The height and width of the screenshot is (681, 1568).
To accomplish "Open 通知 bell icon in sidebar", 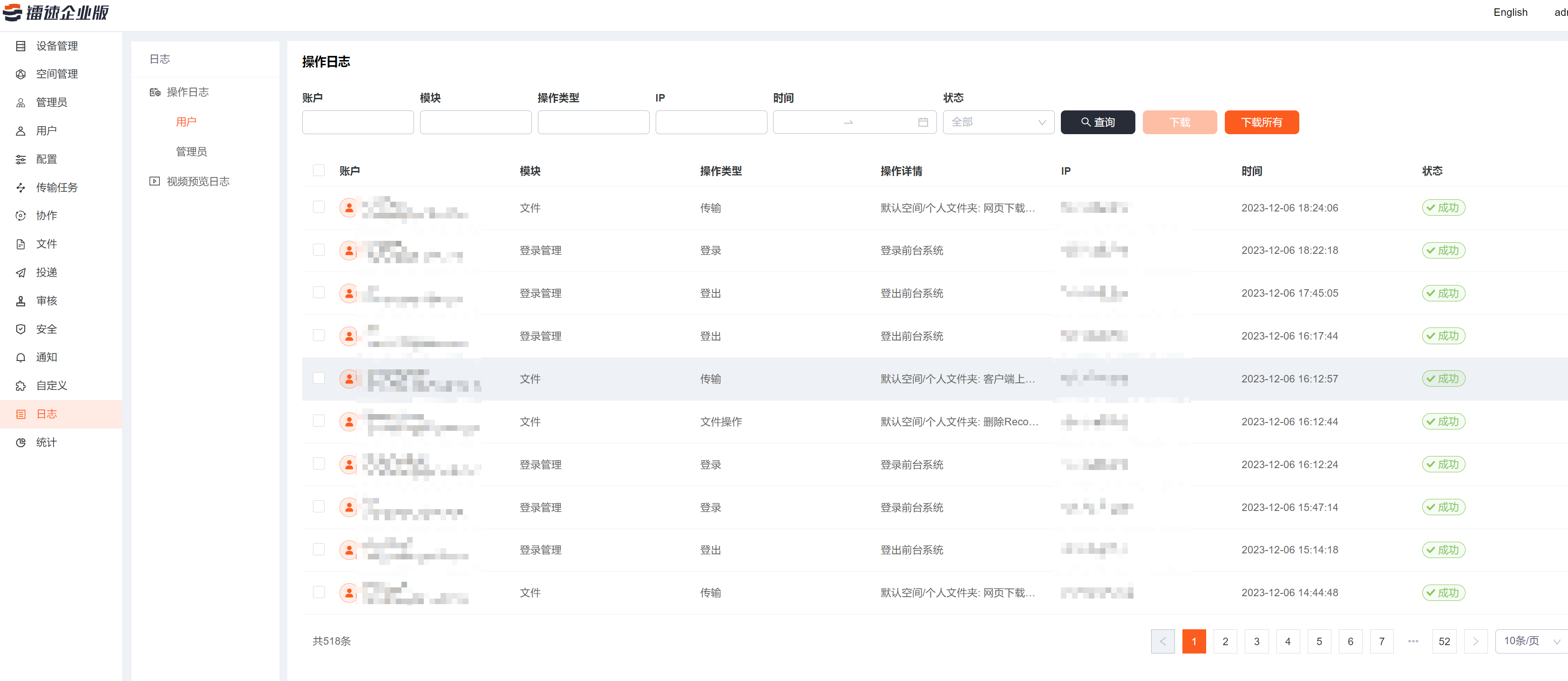I will 20,357.
